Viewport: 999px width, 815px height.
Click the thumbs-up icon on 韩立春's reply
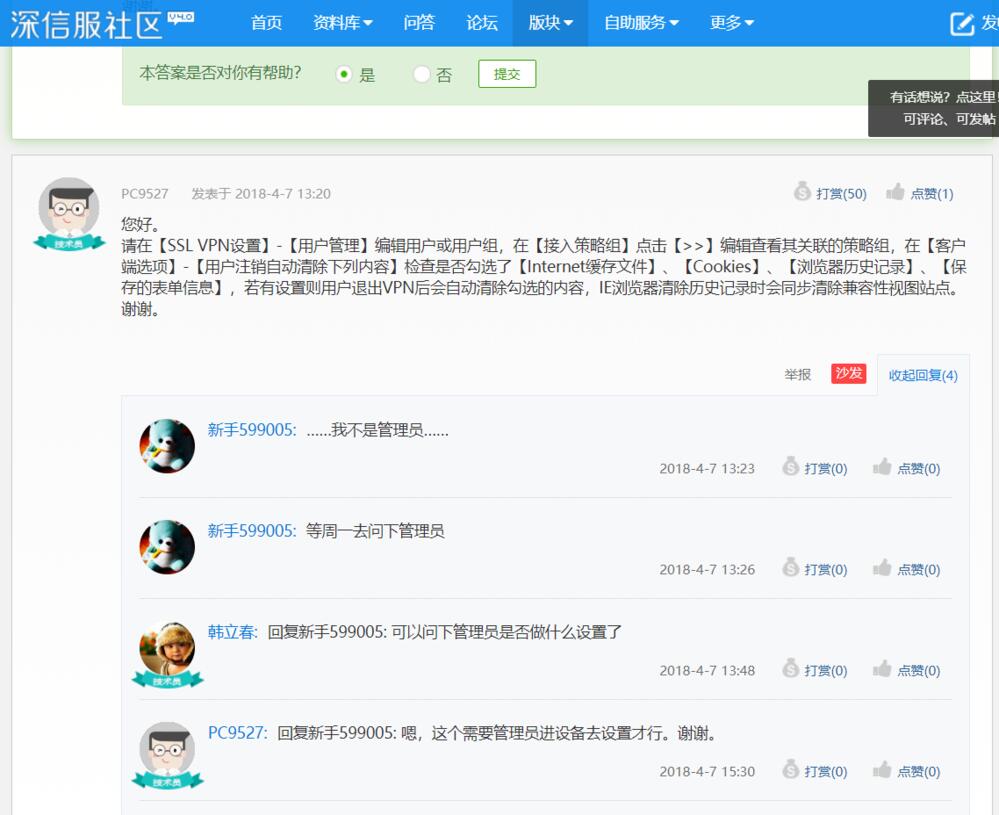point(882,668)
